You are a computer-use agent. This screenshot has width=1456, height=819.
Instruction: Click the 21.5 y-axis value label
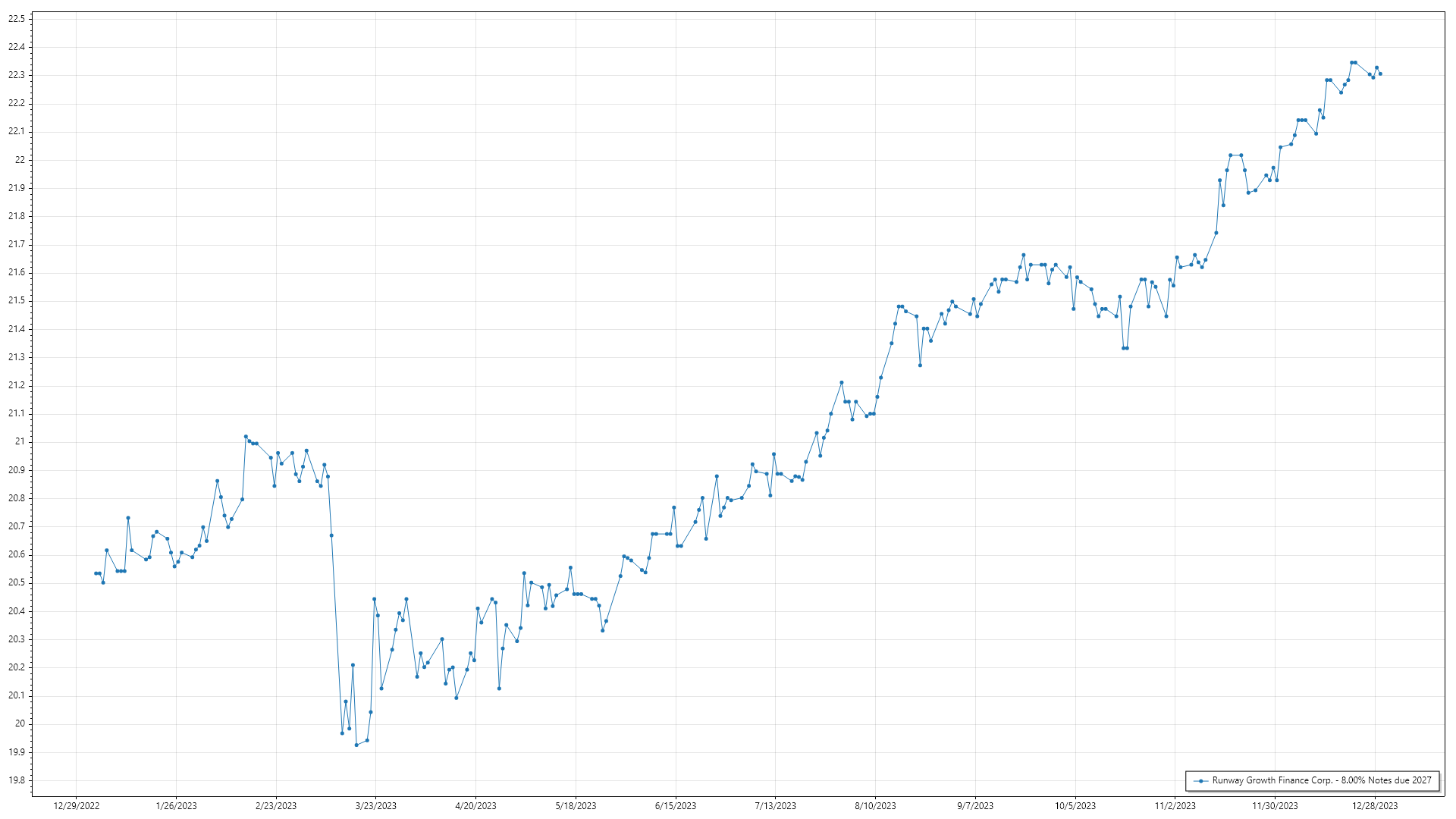pos(17,300)
